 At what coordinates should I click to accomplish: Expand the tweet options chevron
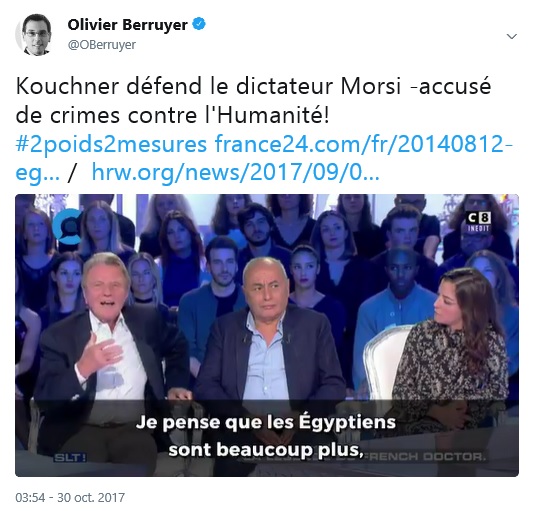(x=512, y=36)
